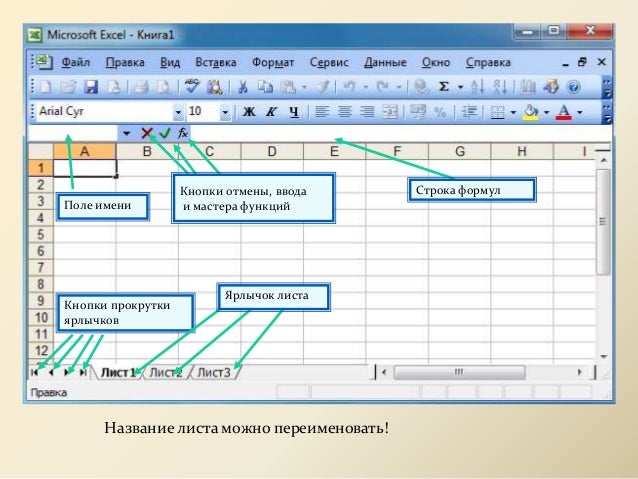This screenshot has width=638, height=479.
Task: Click the horizontal scrollbar thumb
Action: point(459,372)
